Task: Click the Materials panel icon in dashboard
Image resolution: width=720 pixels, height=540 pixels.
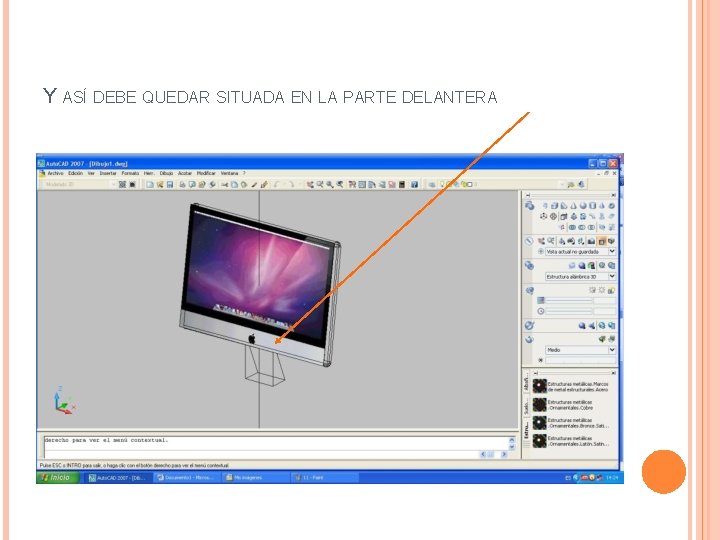Action: coord(529,325)
